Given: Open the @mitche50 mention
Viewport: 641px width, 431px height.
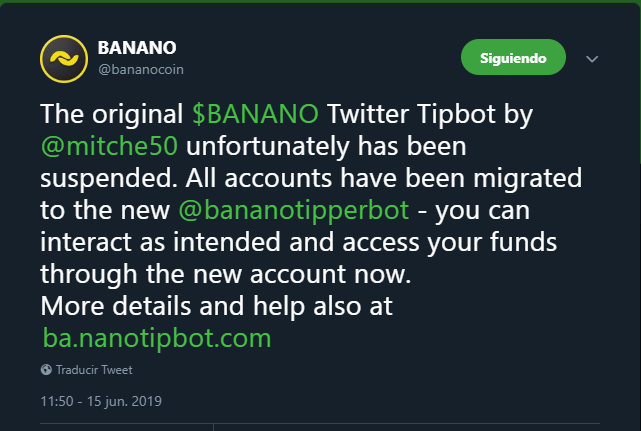Looking at the screenshot, I should [110, 146].
